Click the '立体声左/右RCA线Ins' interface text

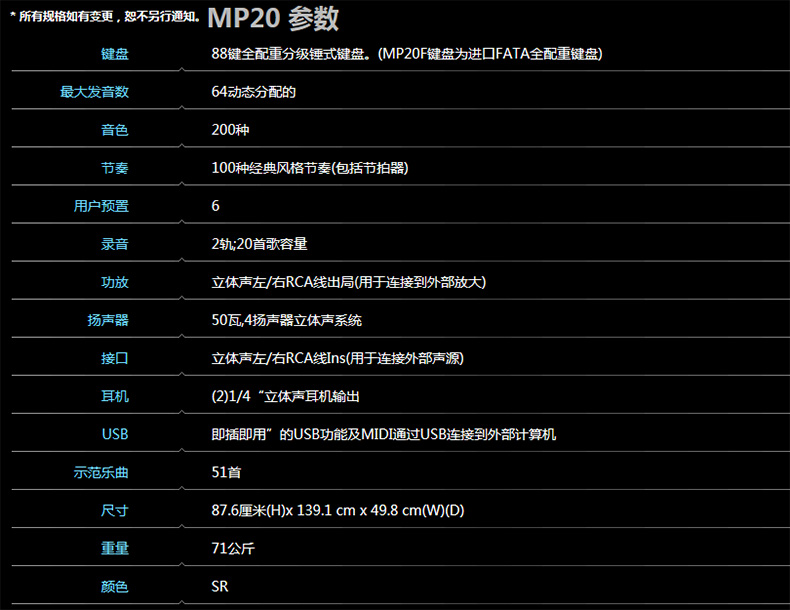[279, 358]
